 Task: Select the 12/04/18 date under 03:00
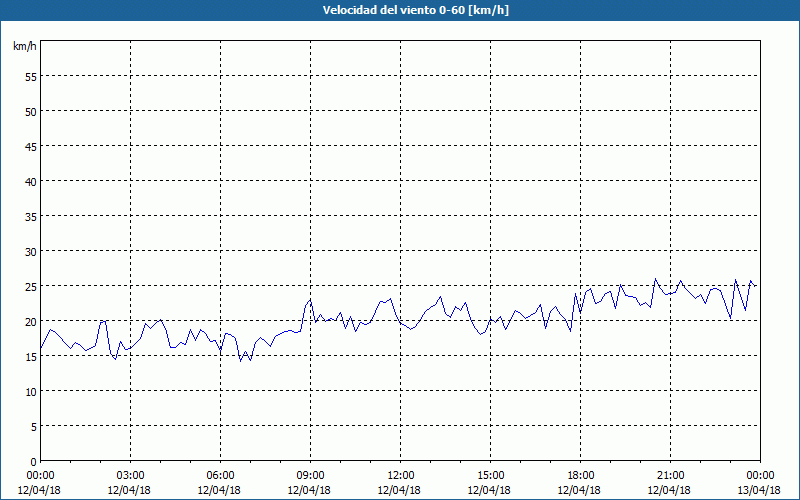coord(129,490)
